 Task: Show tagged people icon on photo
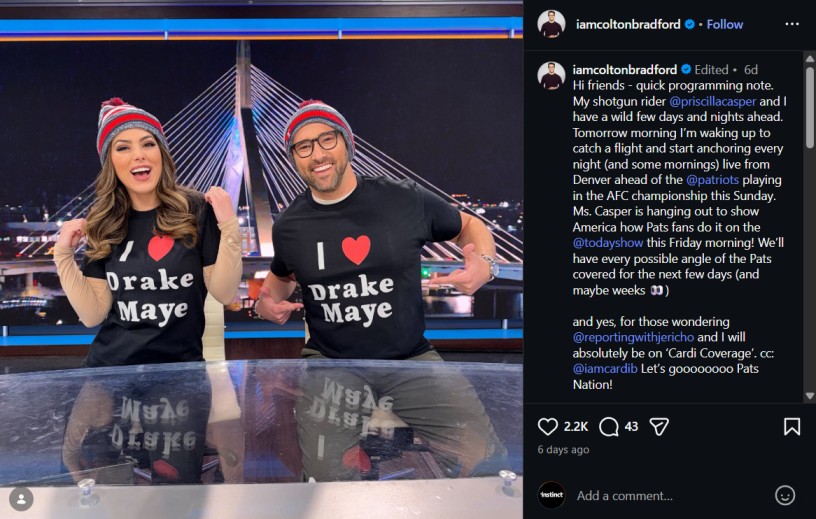tap(21, 499)
